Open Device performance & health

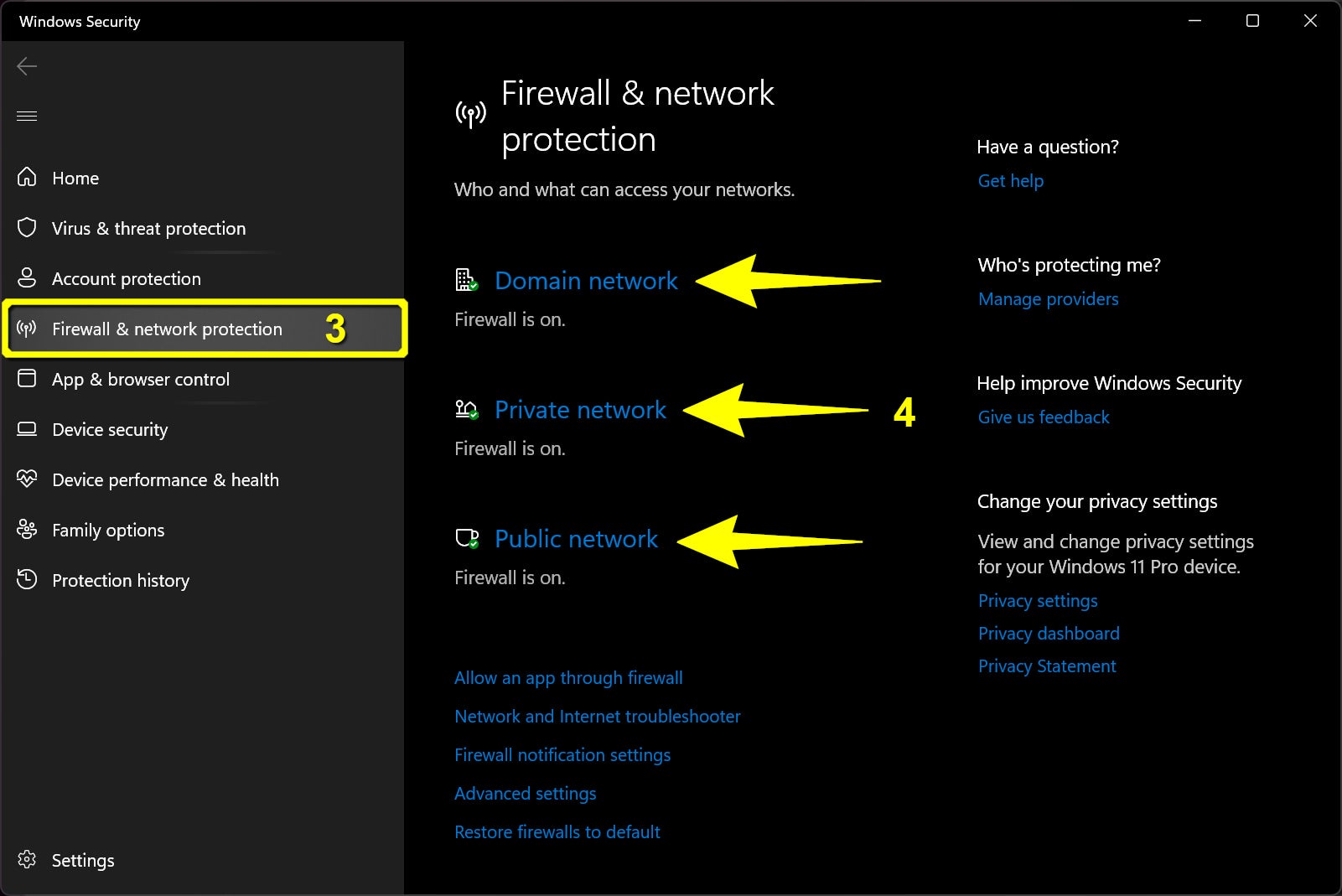165,479
